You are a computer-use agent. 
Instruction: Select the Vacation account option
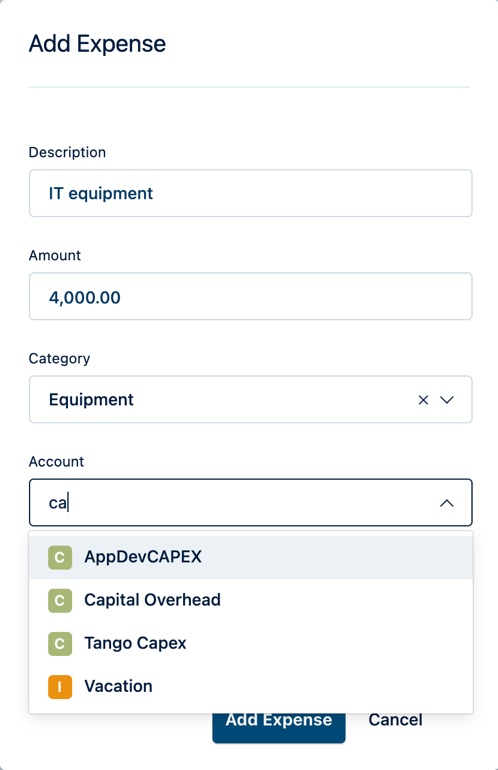pyautogui.click(x=251, y=687)
